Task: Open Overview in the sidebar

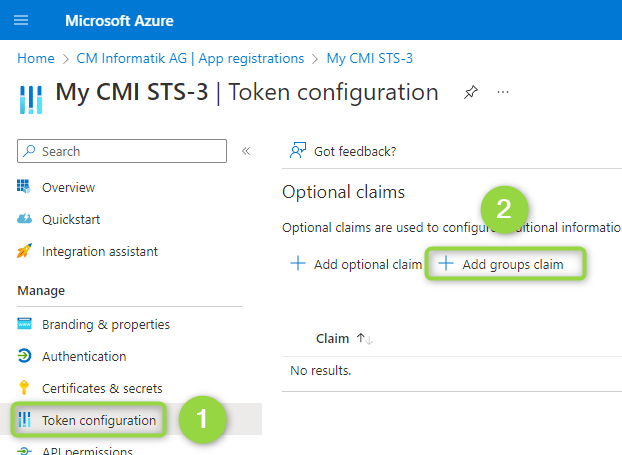Action: point(68,187)
